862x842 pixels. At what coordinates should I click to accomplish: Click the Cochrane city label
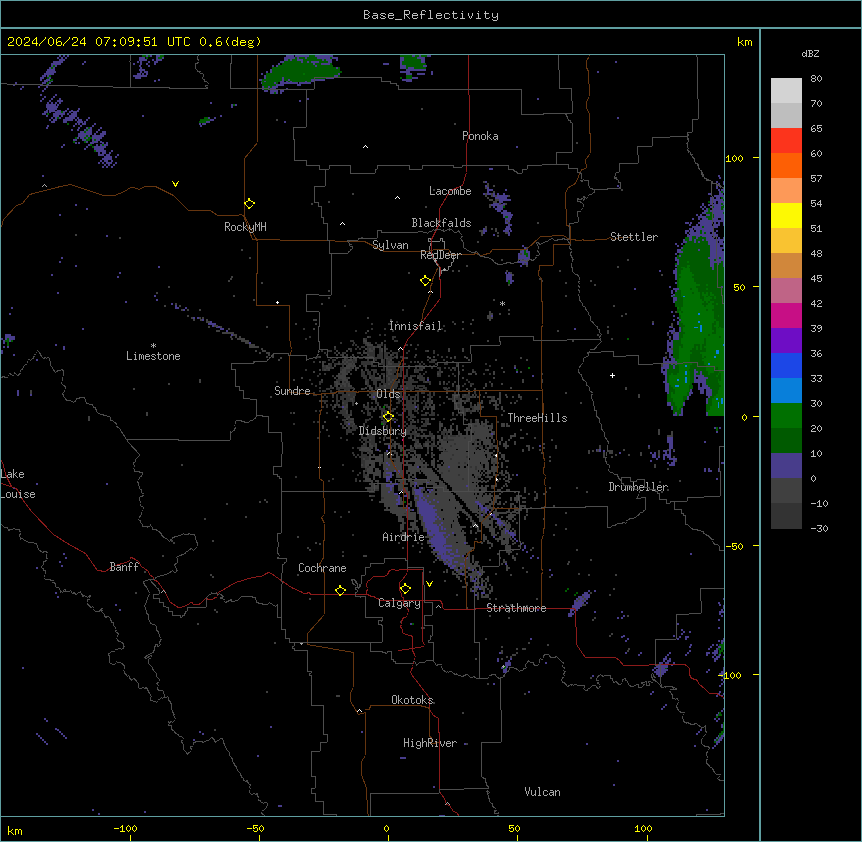322,568
